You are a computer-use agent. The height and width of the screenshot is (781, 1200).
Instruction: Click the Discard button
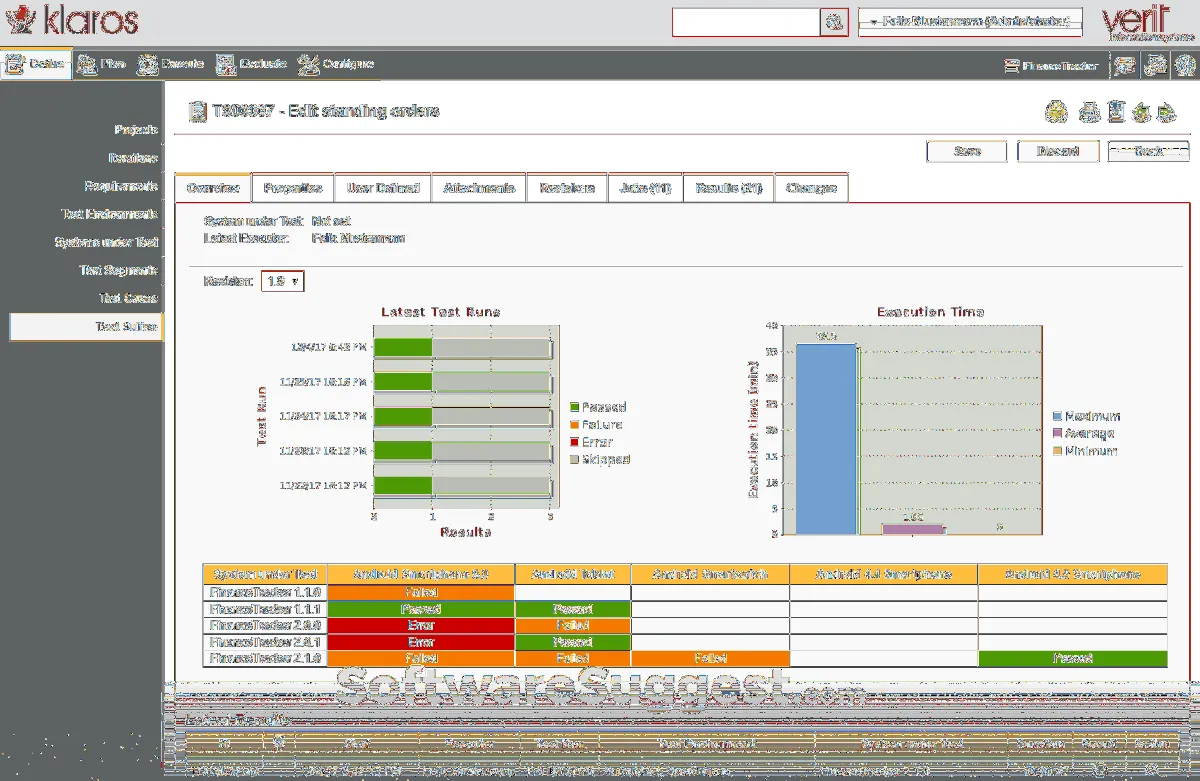click(1057, 152)
